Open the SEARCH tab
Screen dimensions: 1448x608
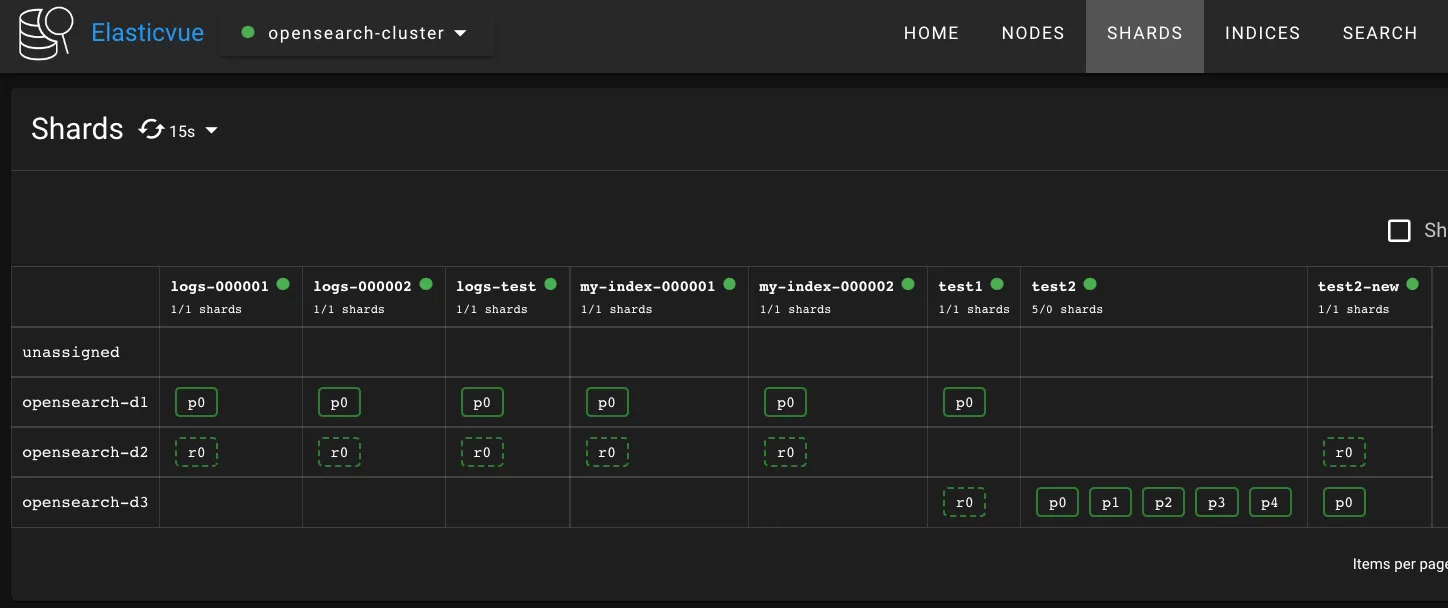[x=1380, y=33]
